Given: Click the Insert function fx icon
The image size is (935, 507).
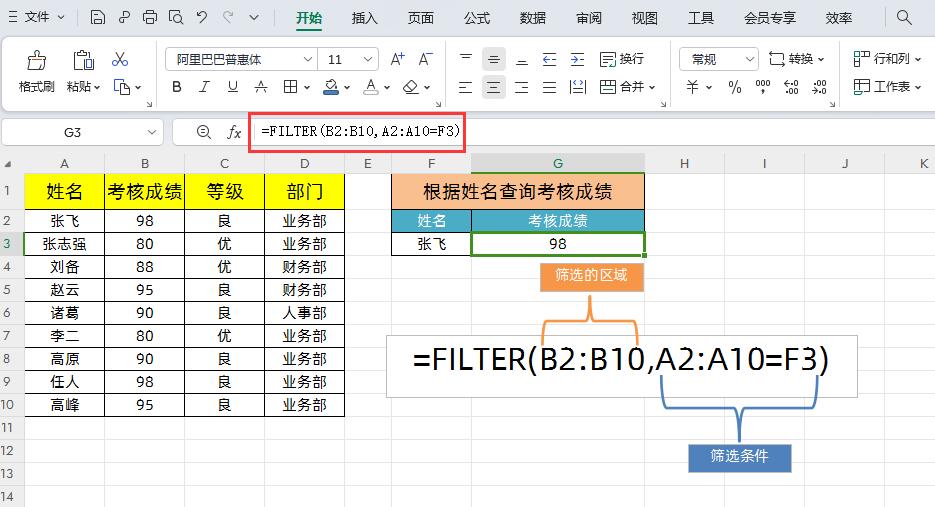Looking at the screenshot, I should 234,132.
